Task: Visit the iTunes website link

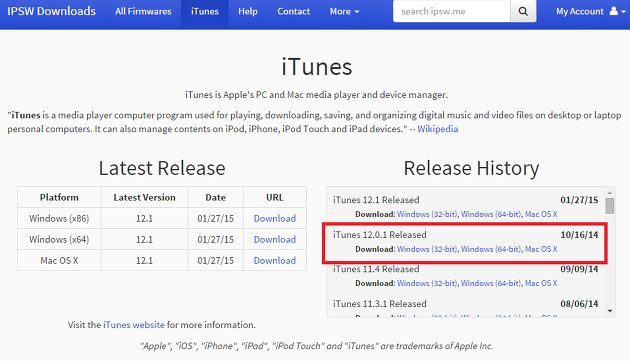Action: coord(134,325)
